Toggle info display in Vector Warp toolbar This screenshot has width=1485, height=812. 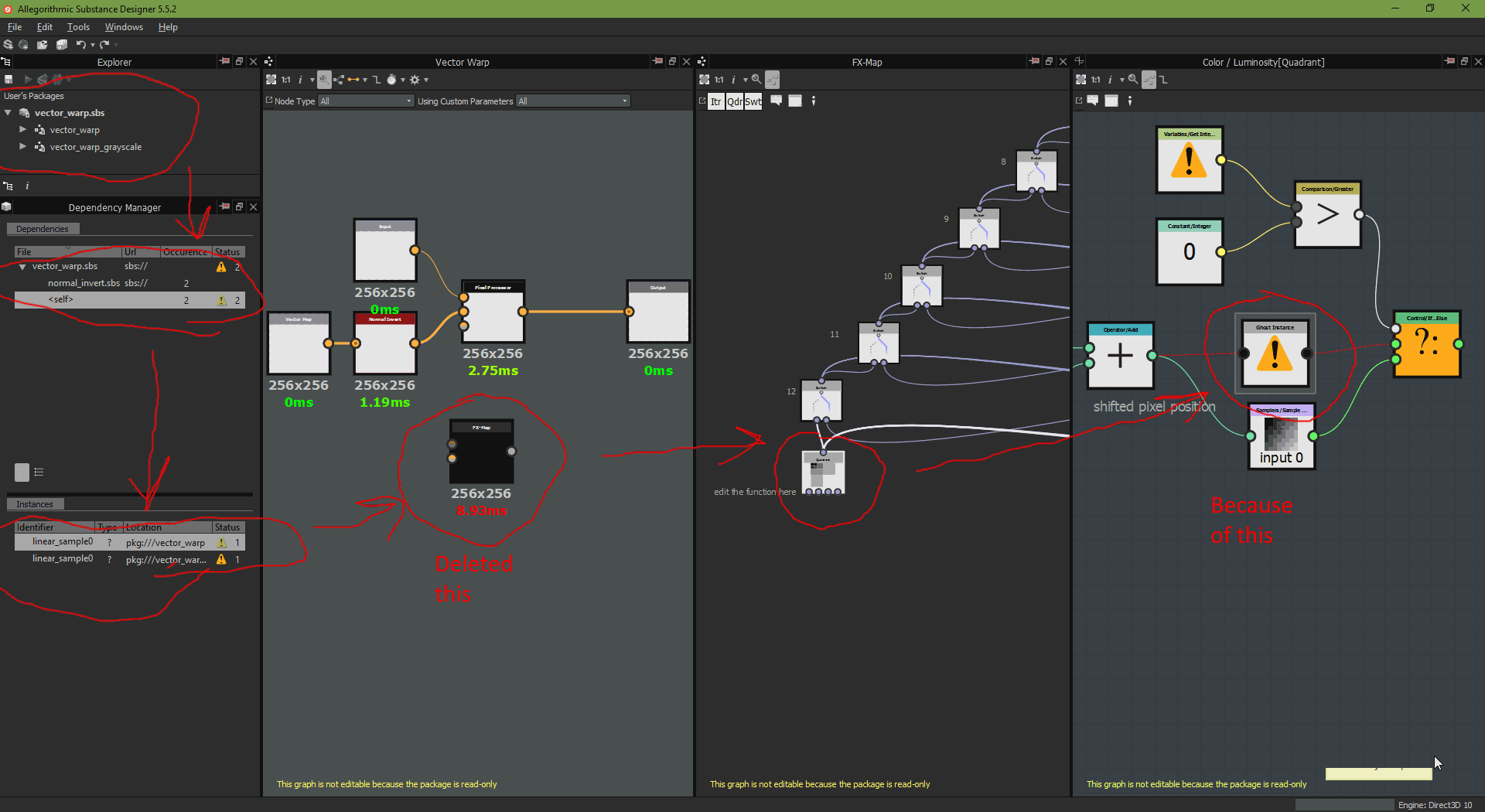[300, 80]
